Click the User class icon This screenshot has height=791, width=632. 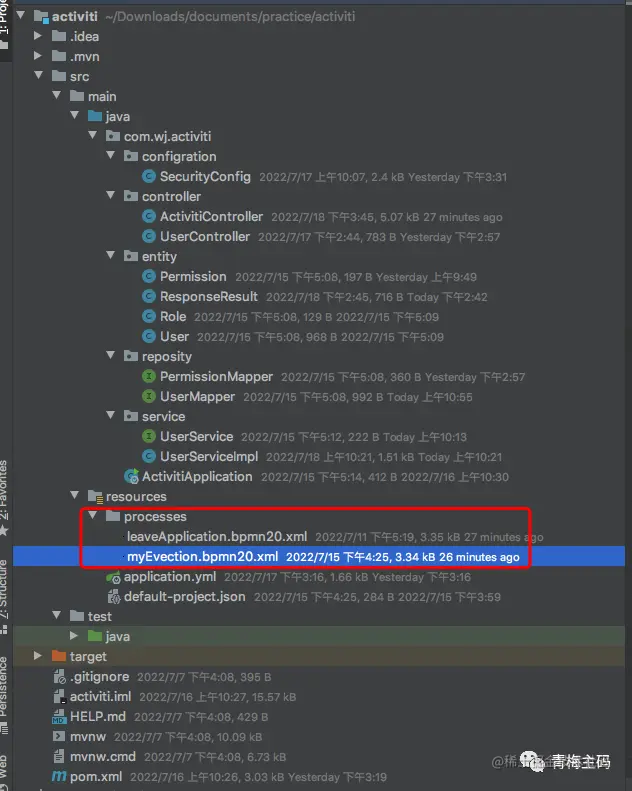tap(149, 336)
